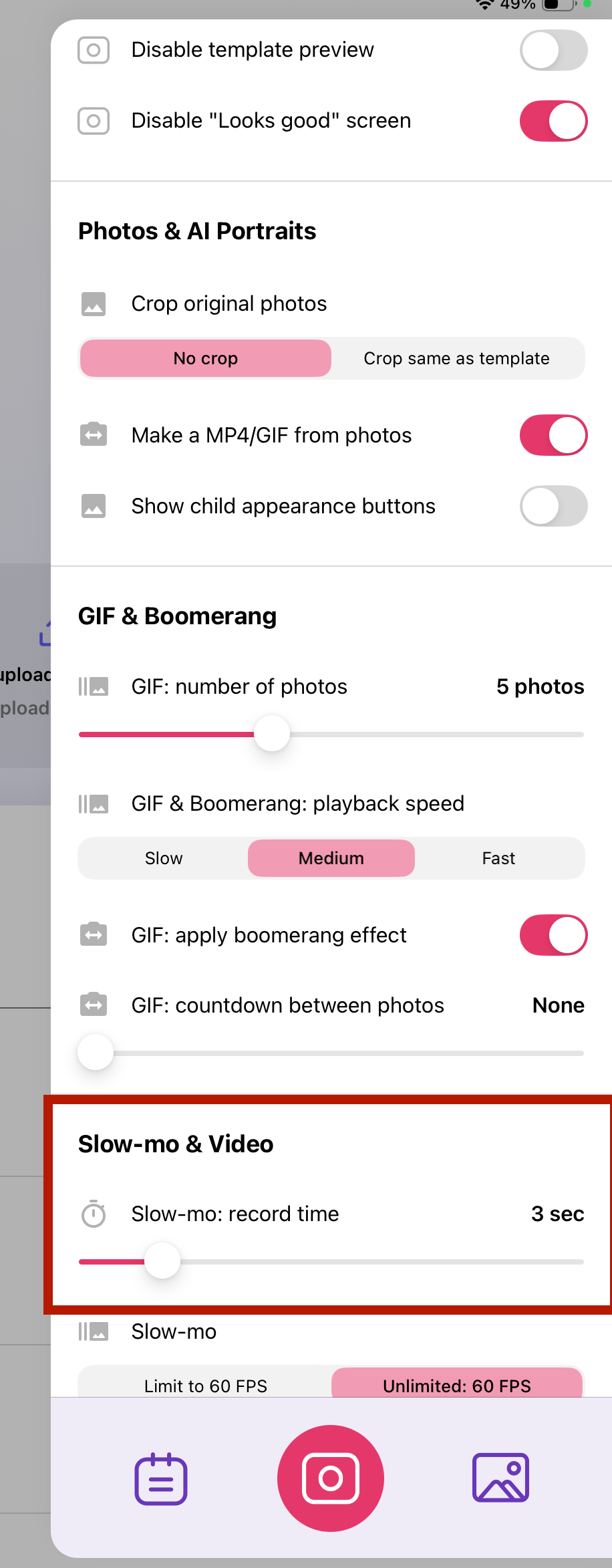Tap the icon beside Disable template preview

(x=94, y=50)
